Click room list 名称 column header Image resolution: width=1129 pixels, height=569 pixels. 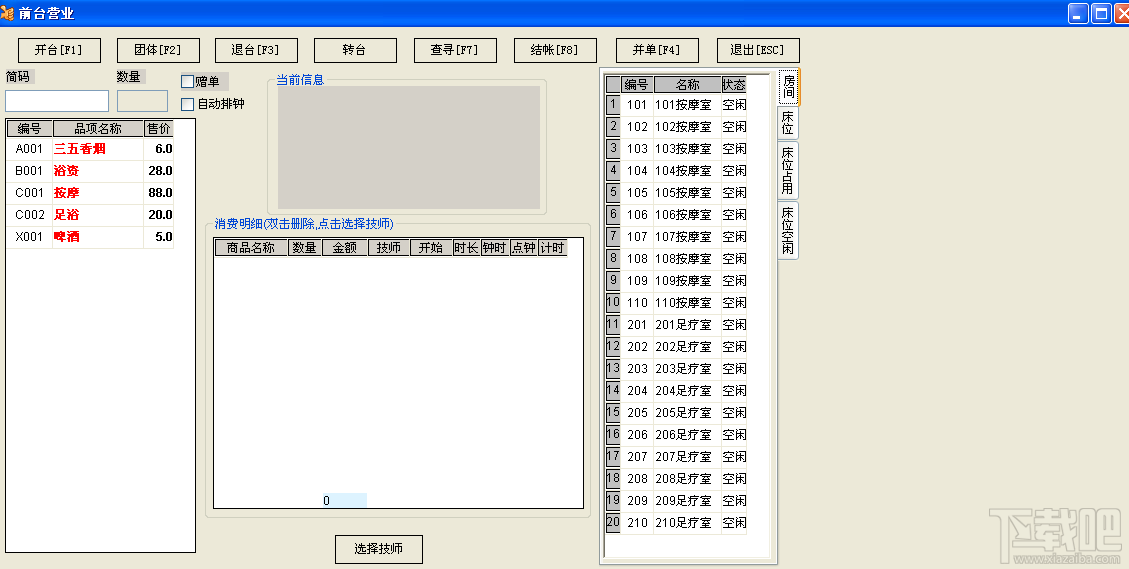(688, 85)
